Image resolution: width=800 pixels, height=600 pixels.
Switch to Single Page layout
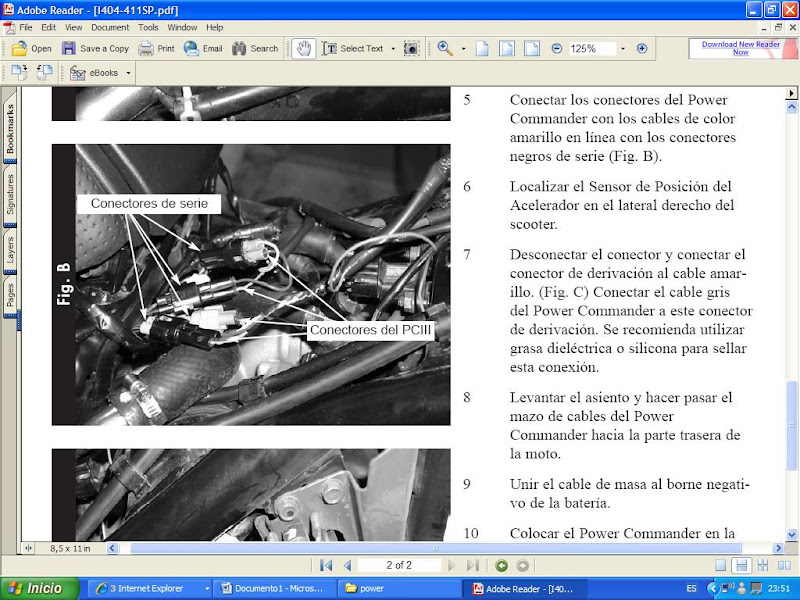coord(720,565)
